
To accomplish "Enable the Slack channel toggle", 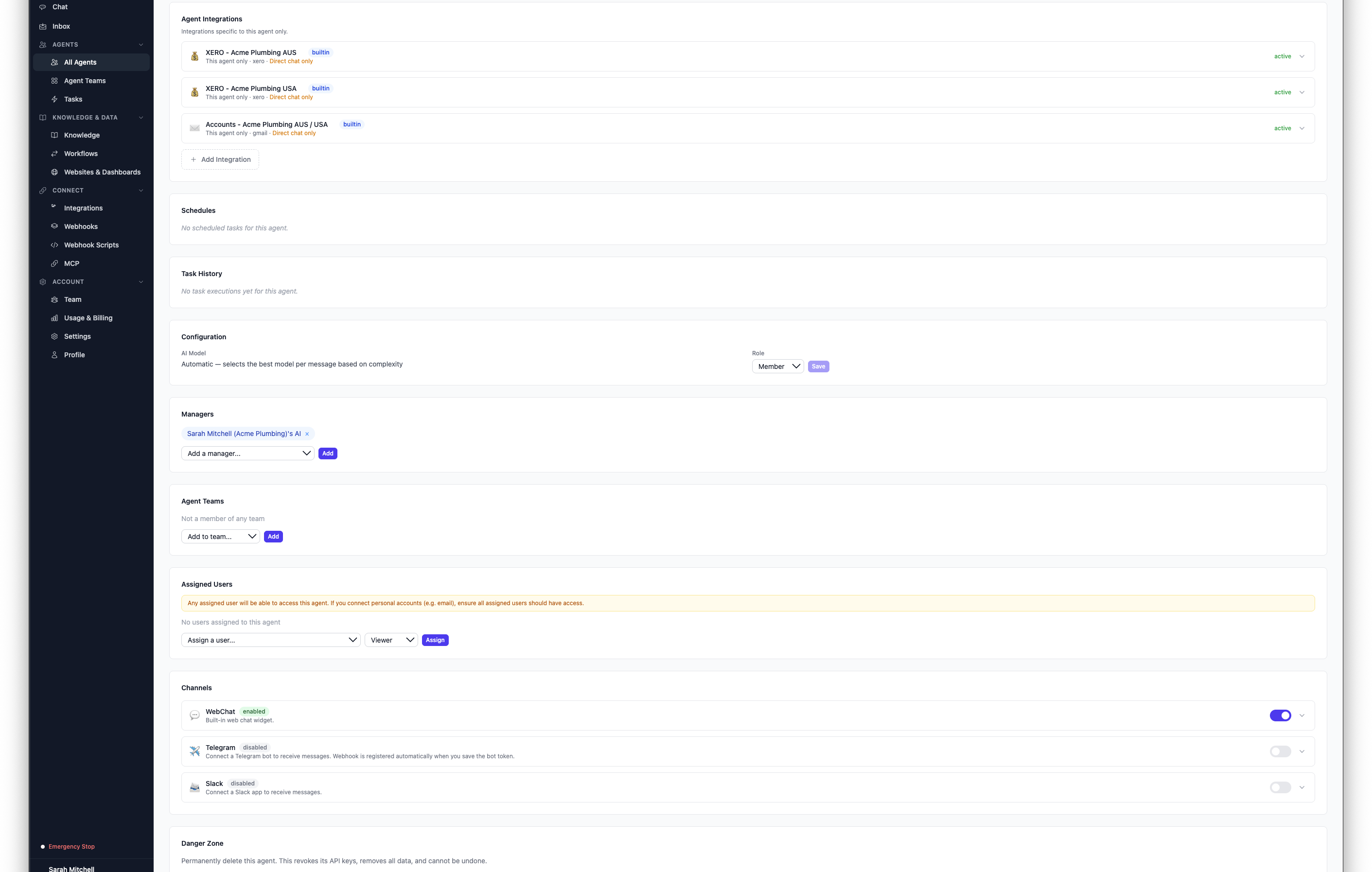I will pyautogui.click(x=1280, y=787).
